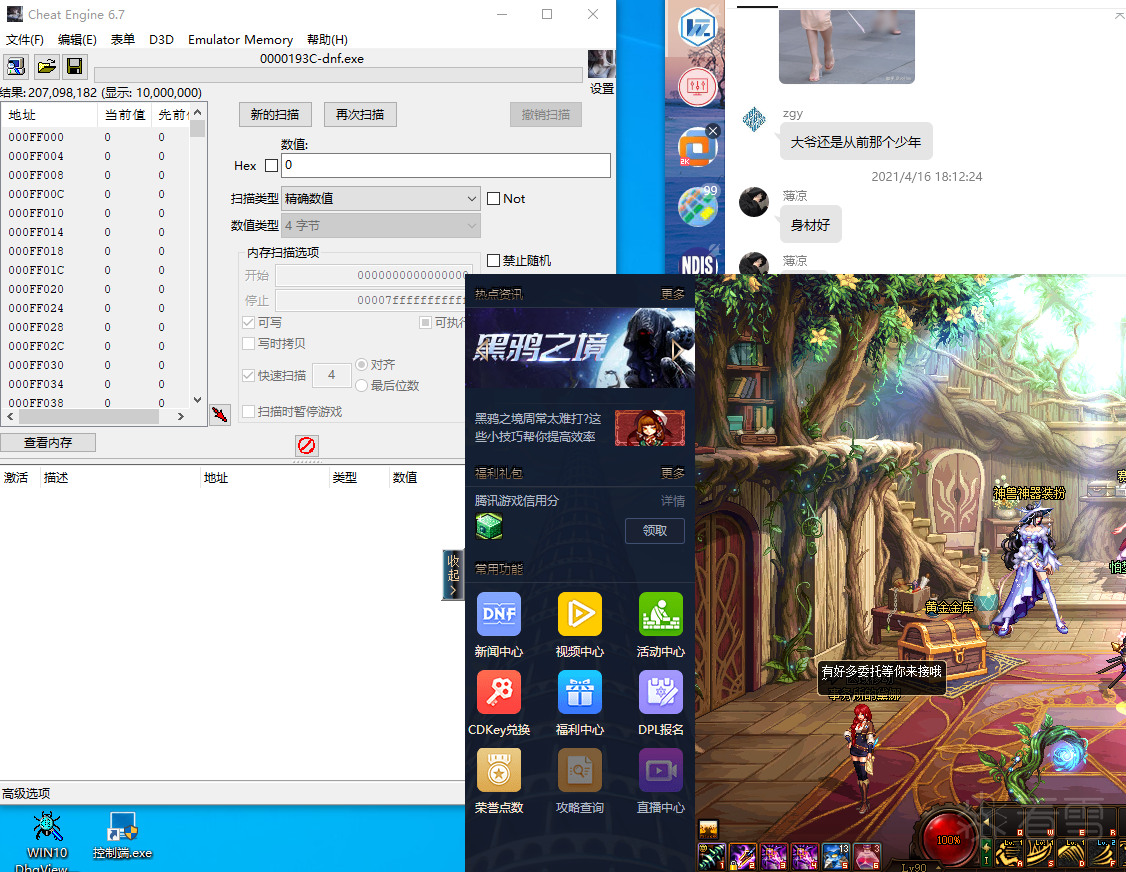Open the 编辑(E) menu

pyautogui.click(x=78, y=40)
